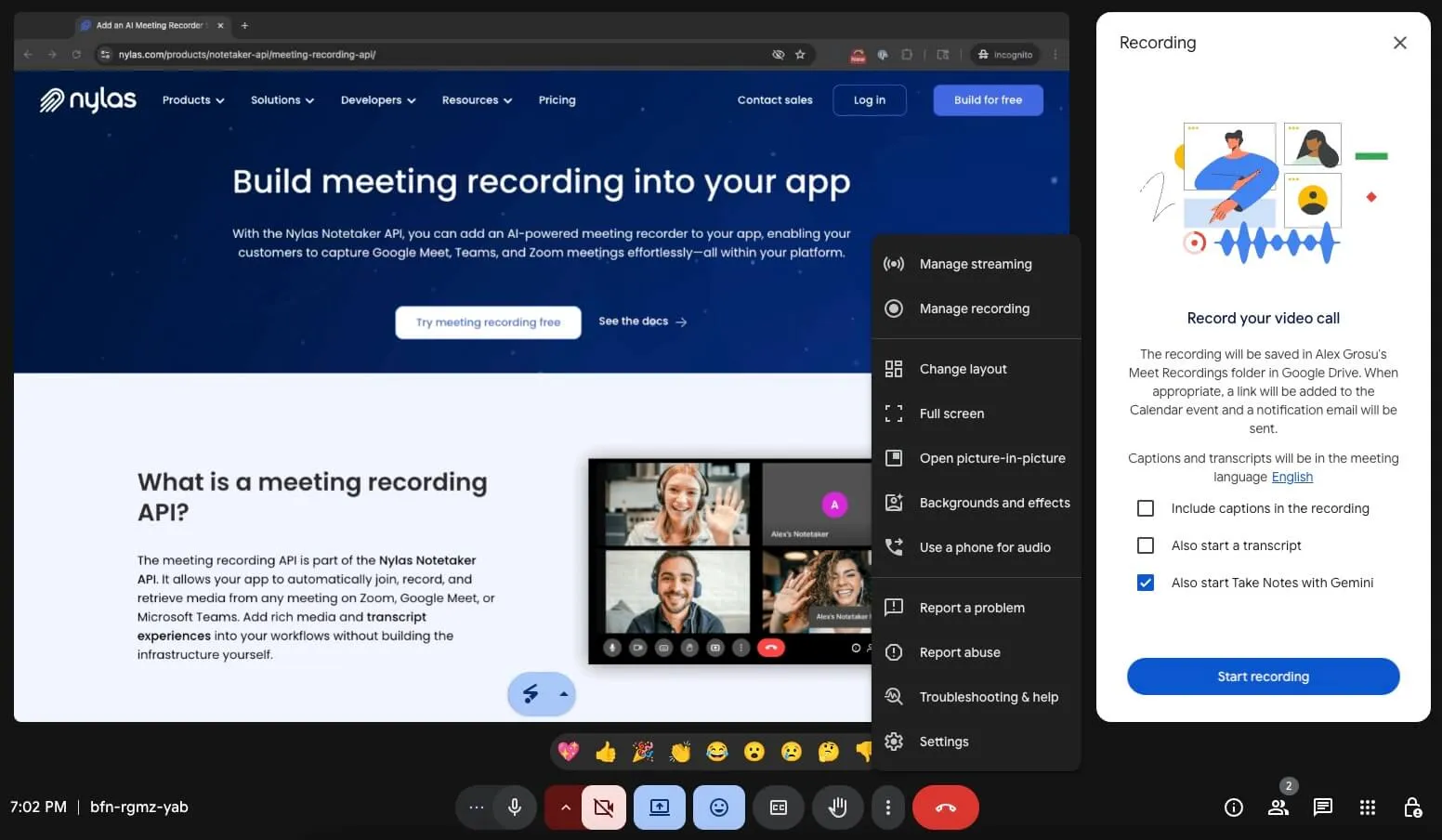Send the surprised face reaction
Screen dimensions: 1442x840
(x=754, y=751)
